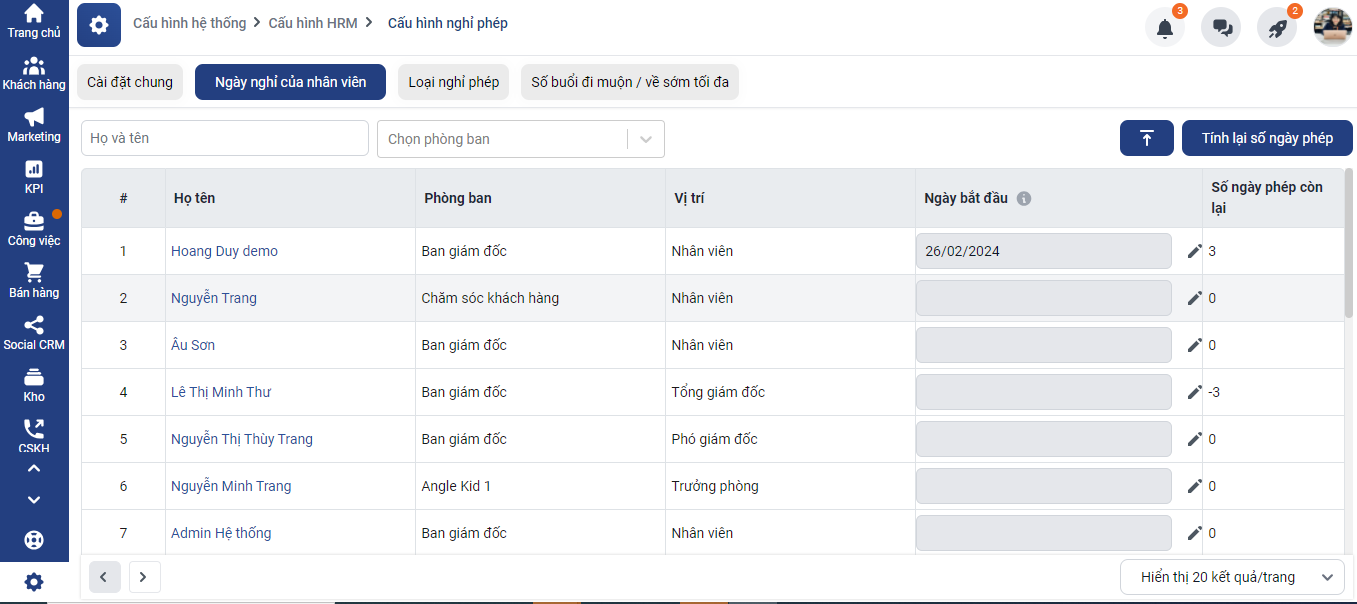
Task: Click the rocket icon in header
Action: pyautogui.click(x=1277, y=28)
